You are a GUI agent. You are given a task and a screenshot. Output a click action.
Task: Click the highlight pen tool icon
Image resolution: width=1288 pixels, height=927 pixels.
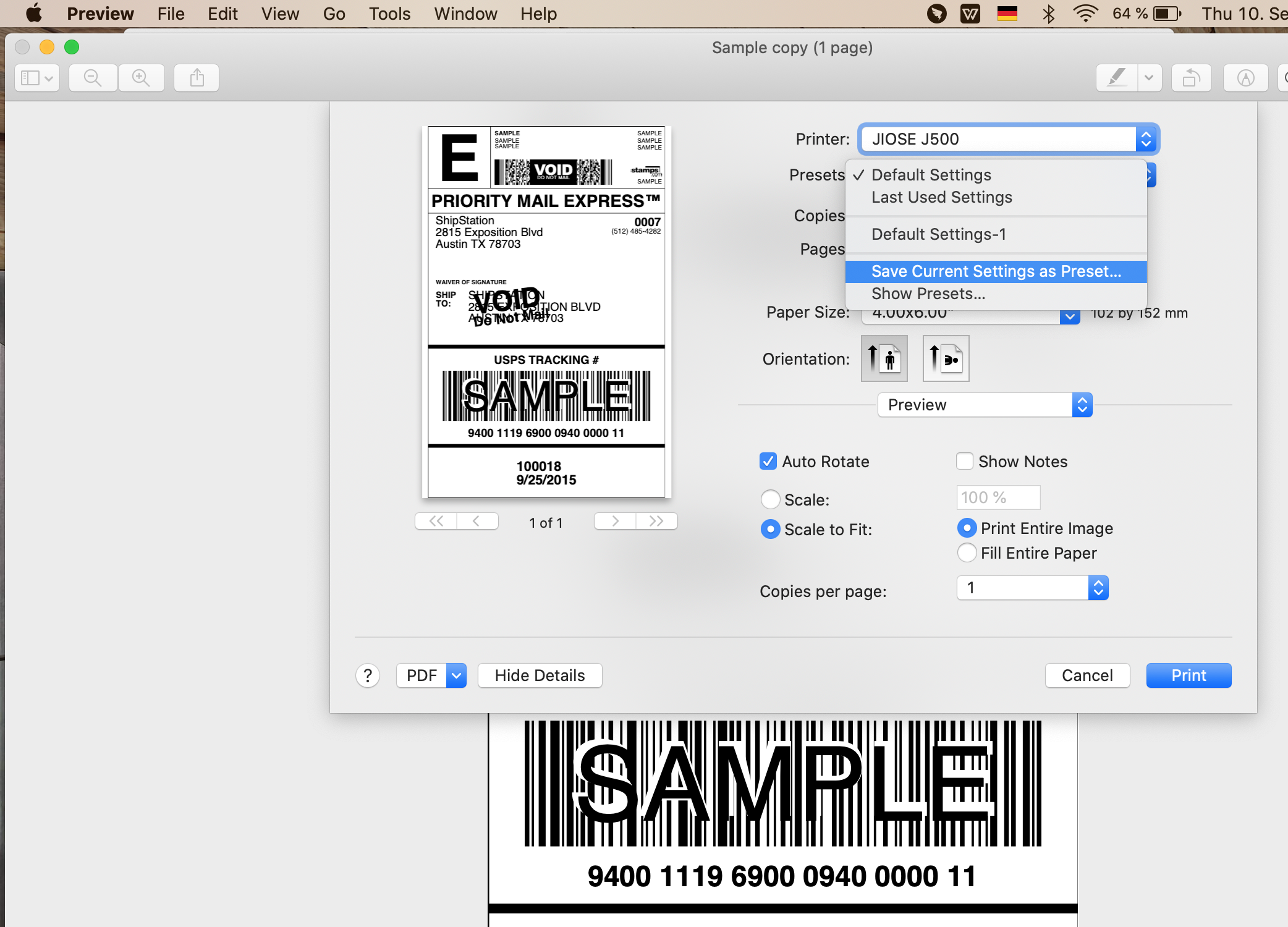(x=1116, y=78)
